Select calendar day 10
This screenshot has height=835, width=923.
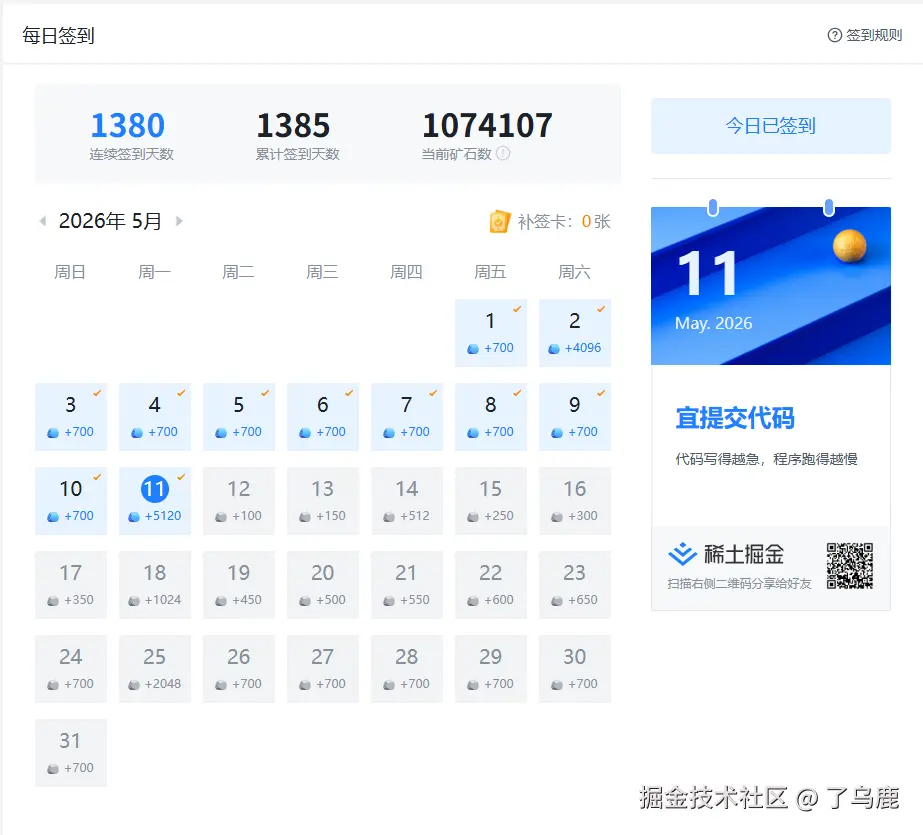[71, 501]
